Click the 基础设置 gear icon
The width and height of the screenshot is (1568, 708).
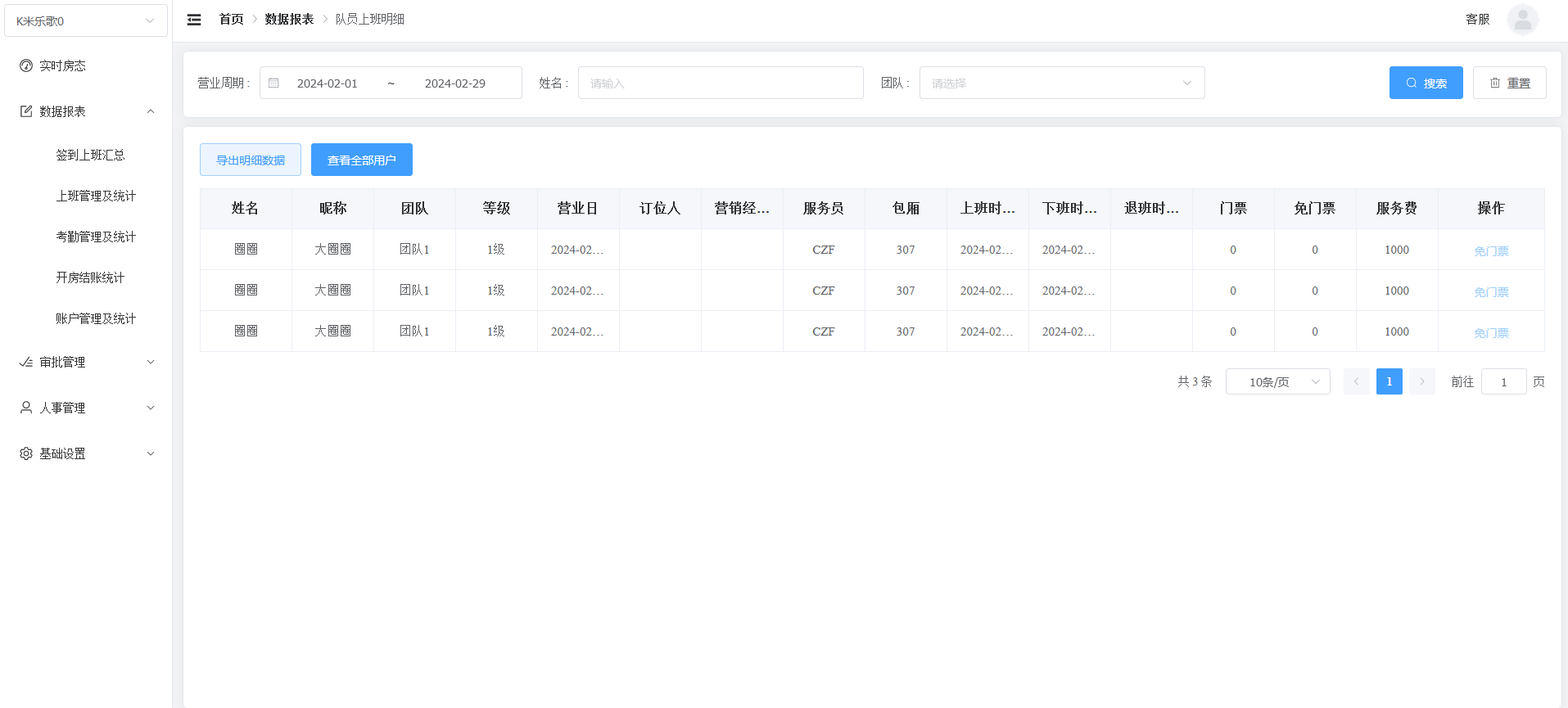click(26, 453)
